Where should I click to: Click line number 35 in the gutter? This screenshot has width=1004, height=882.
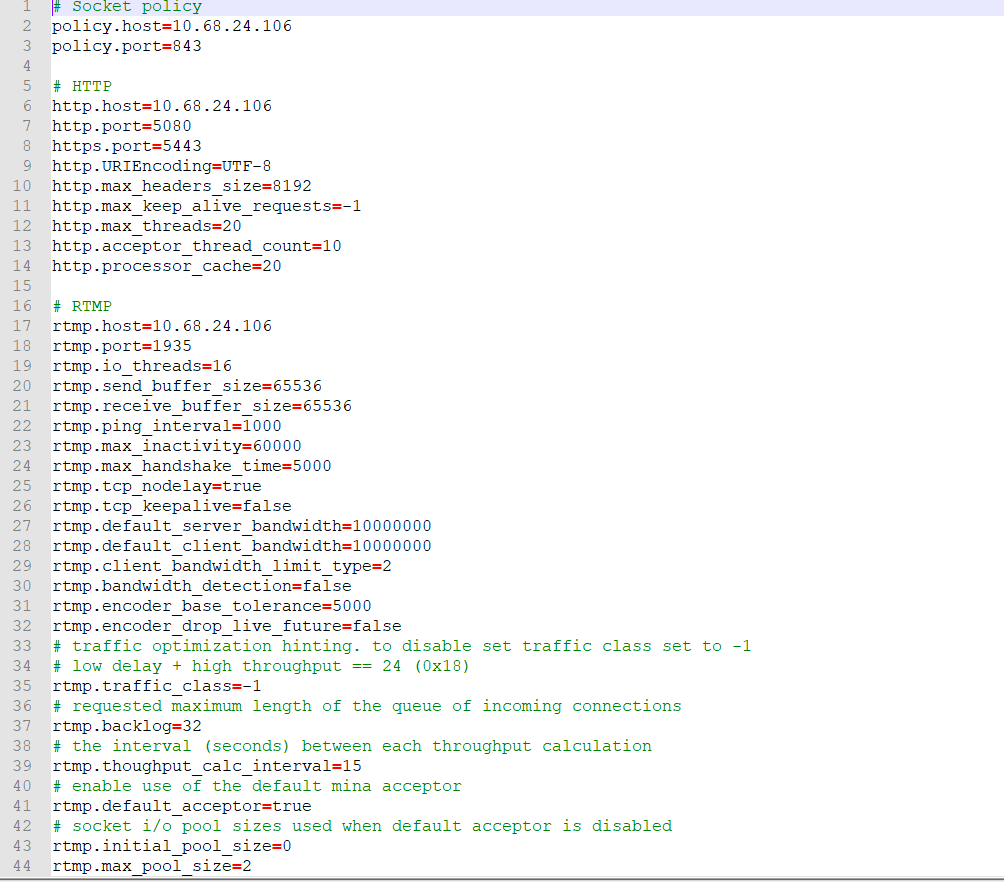tap(22, 687)
